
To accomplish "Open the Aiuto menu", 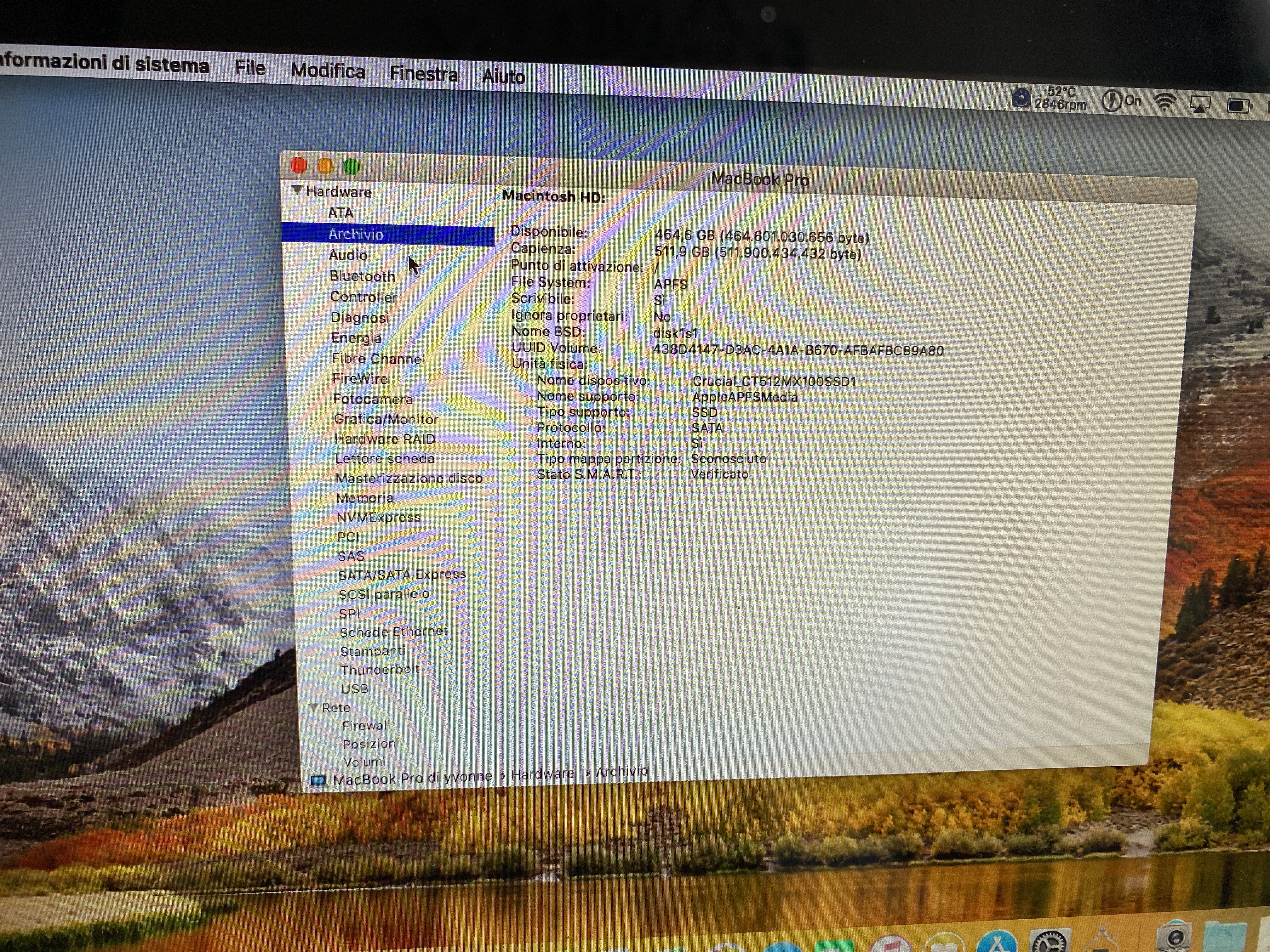I will (503, 76).
